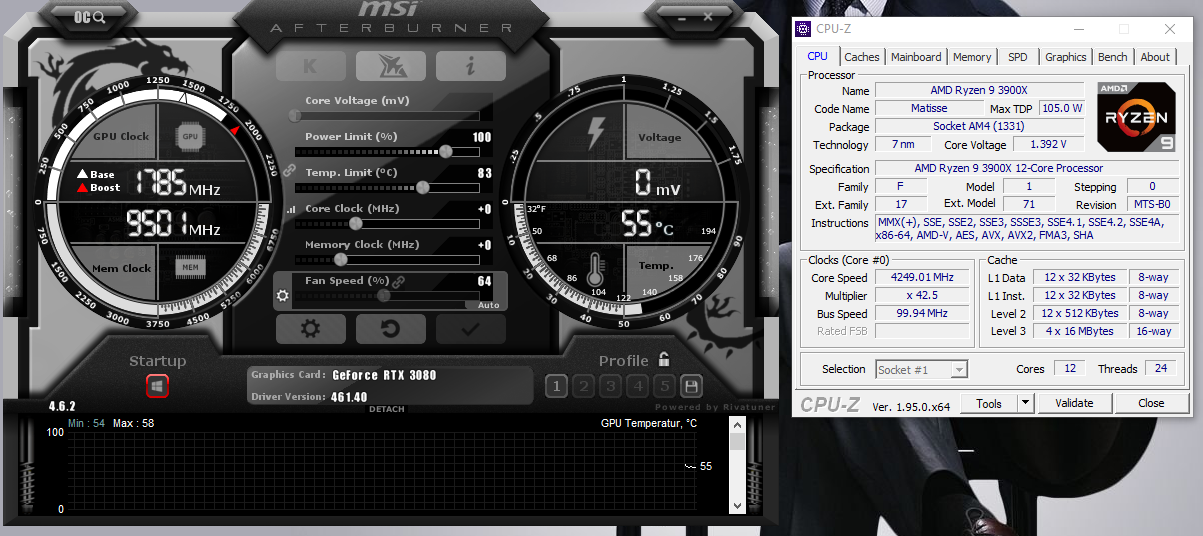Click the Validate button in CPU-Z
This screenshot has height=536, width=1203.
[x=1073, y=403]
